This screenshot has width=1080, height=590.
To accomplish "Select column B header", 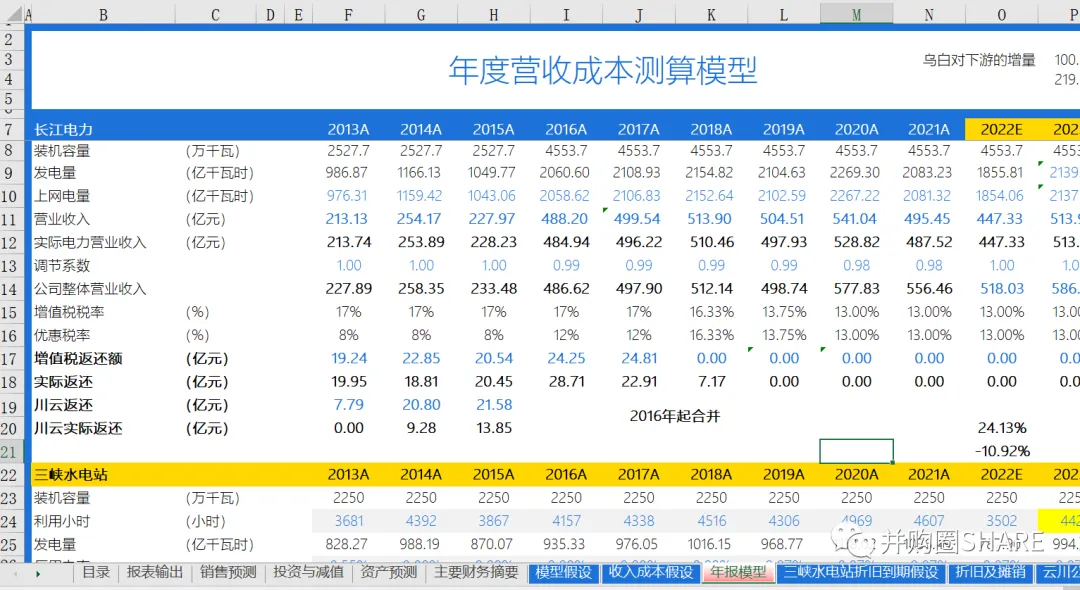I will point(103,14).
